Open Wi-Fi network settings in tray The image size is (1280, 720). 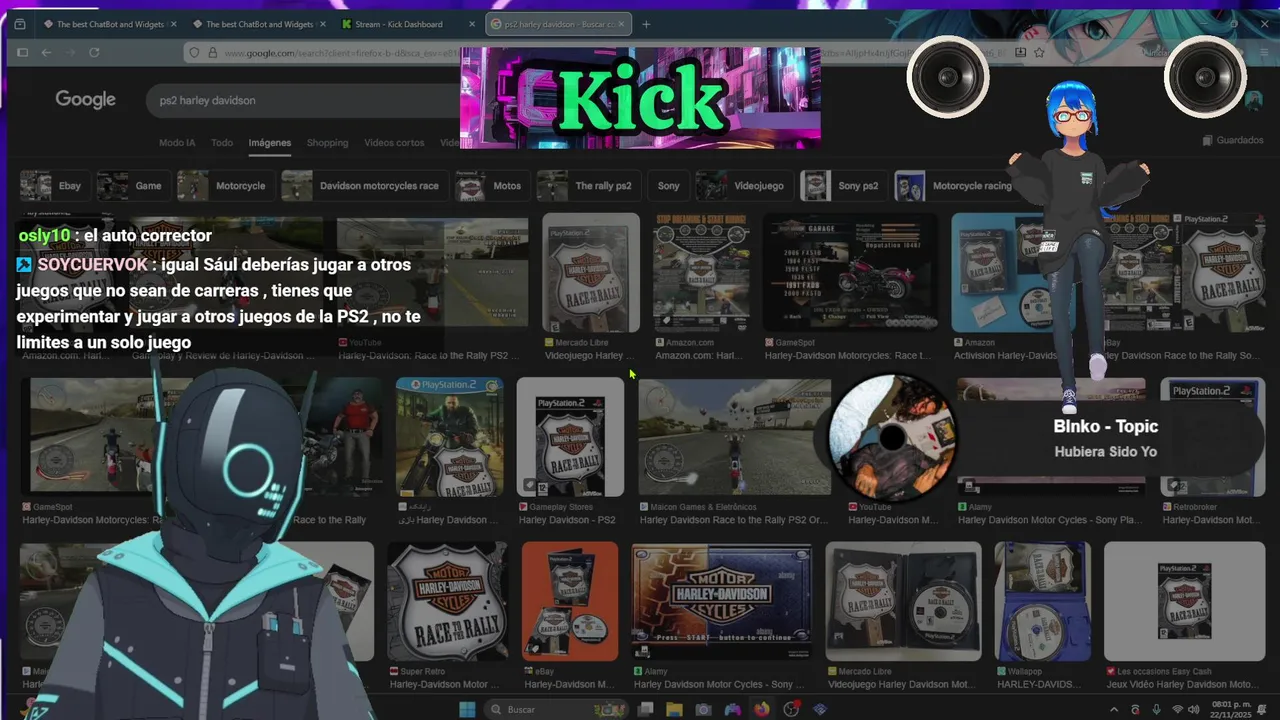tap(1178, 709)
